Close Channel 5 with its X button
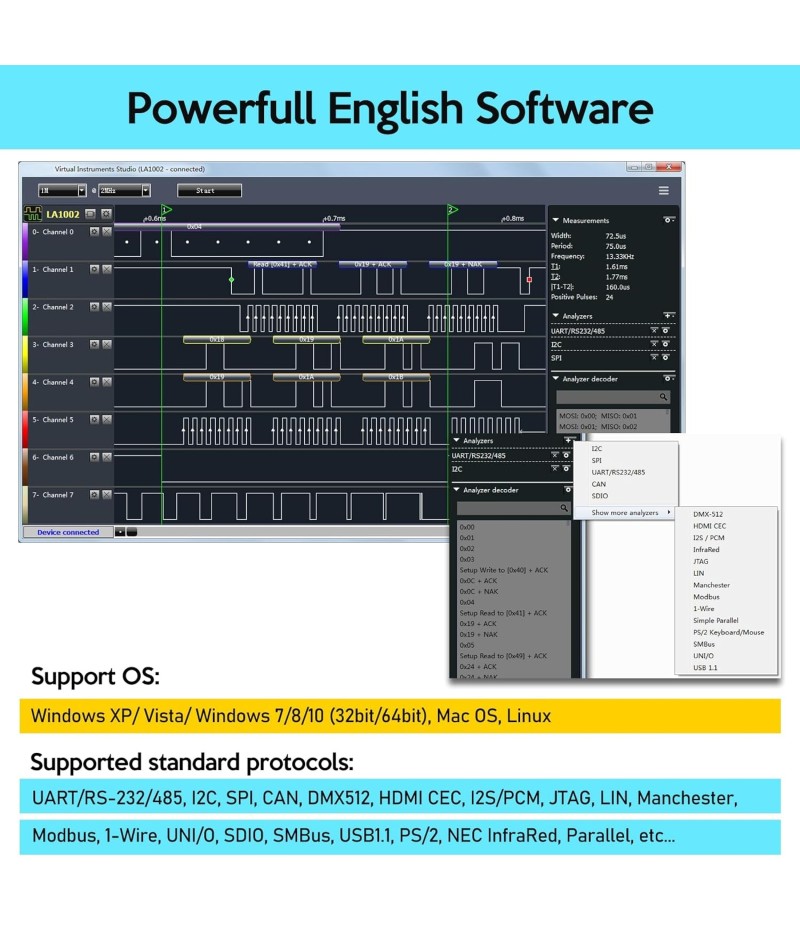 click(x=107, y=420)
